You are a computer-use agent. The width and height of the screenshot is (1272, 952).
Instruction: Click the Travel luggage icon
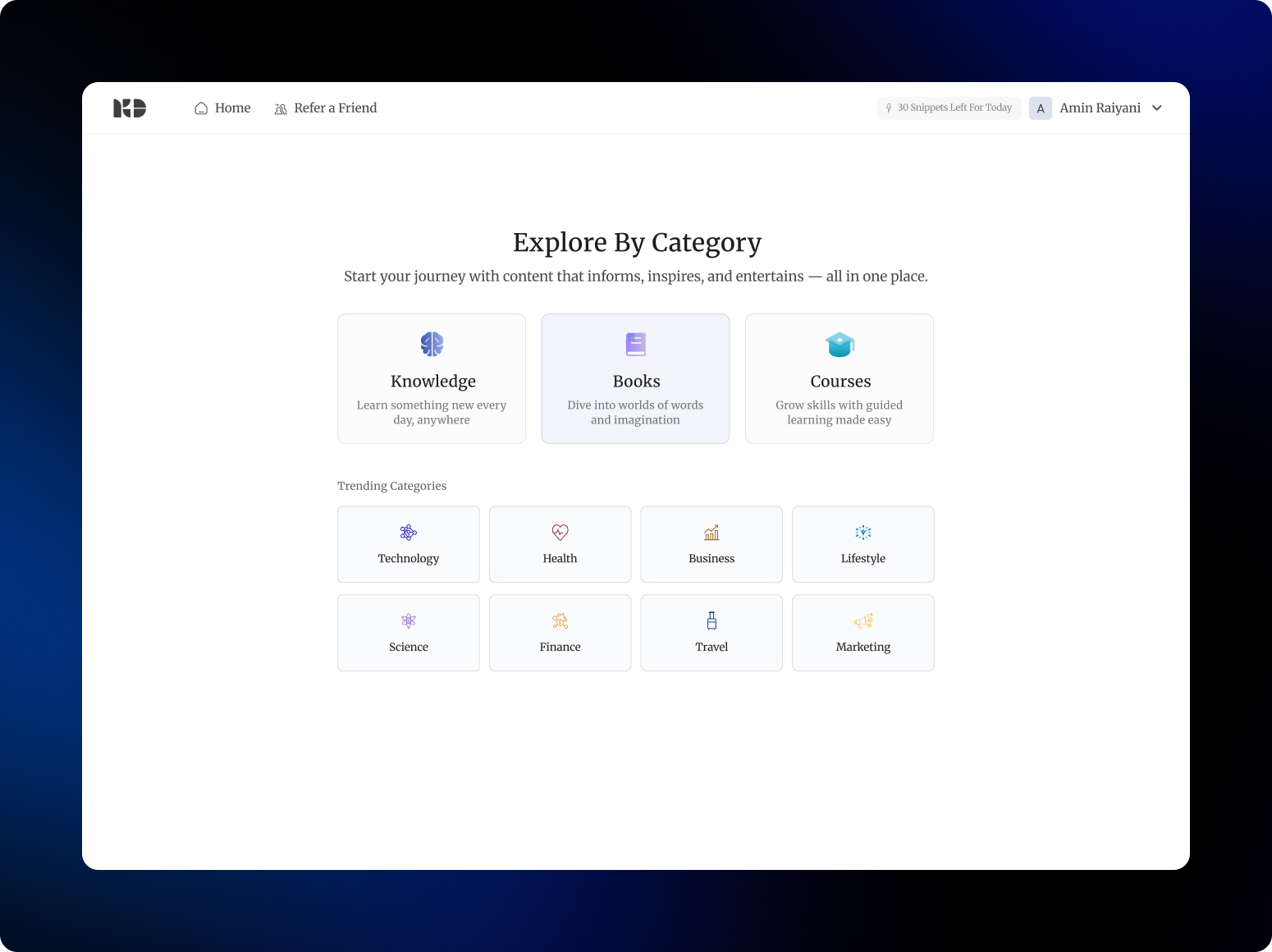[711, 620]
